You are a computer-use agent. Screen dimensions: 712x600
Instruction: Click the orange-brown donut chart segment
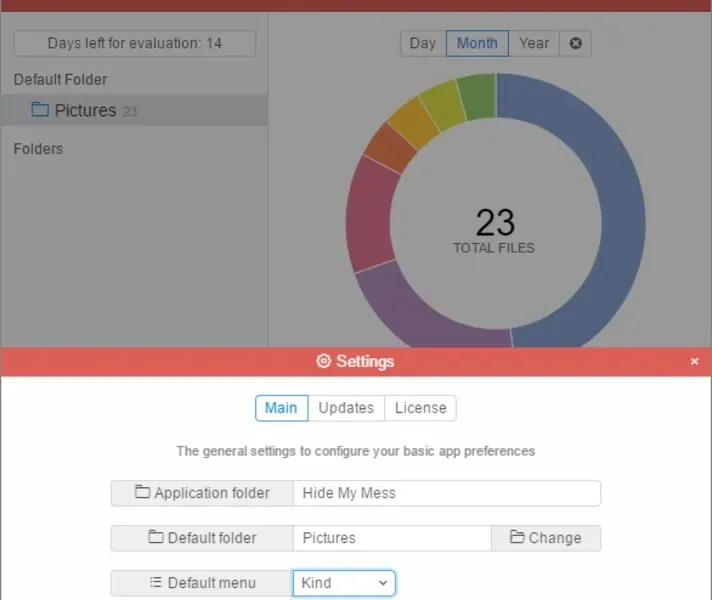390,148
